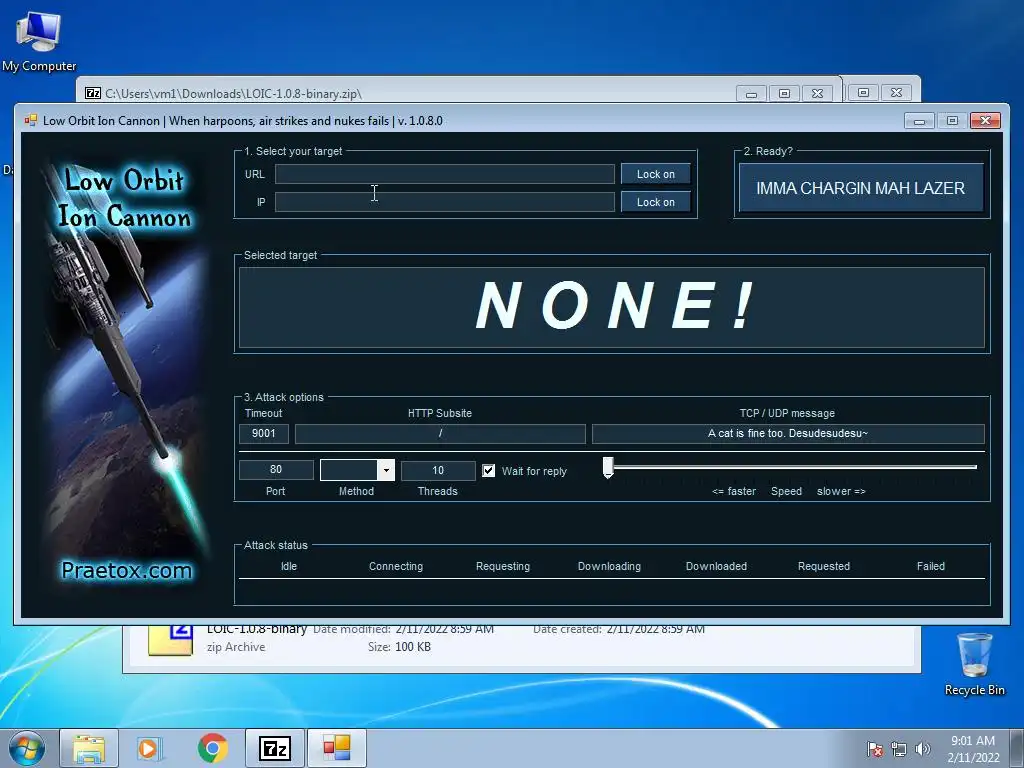Click the 7-Zip icon in 7-Zip window title

tap(93, 93)
